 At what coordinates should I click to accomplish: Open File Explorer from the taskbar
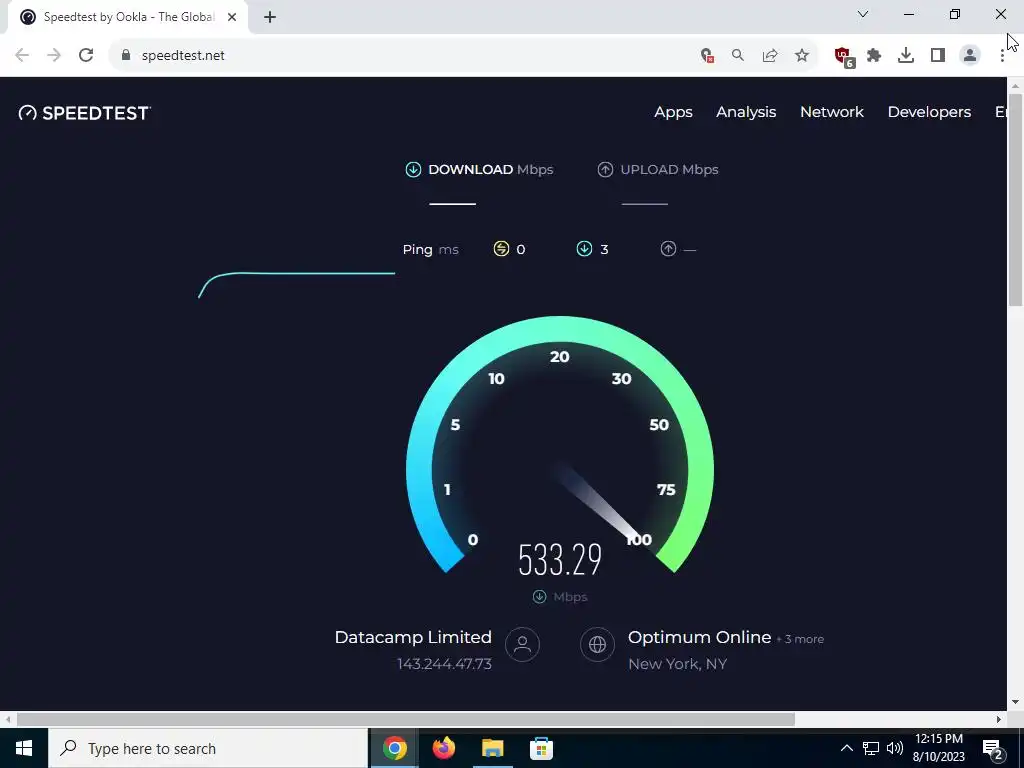click(492, 748)
